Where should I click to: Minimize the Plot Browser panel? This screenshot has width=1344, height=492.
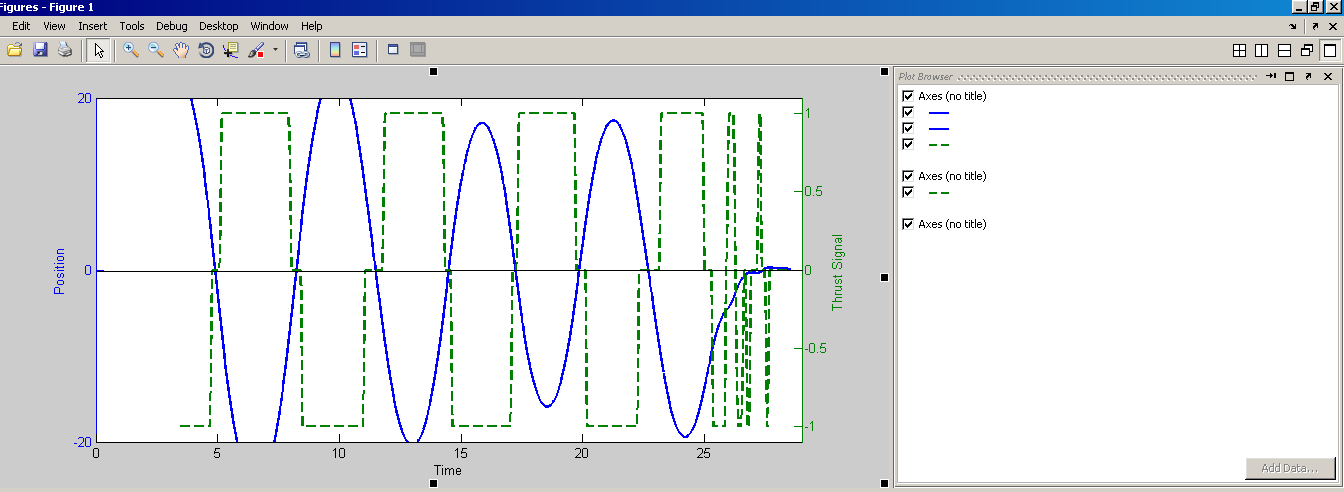coord(1272,76)
